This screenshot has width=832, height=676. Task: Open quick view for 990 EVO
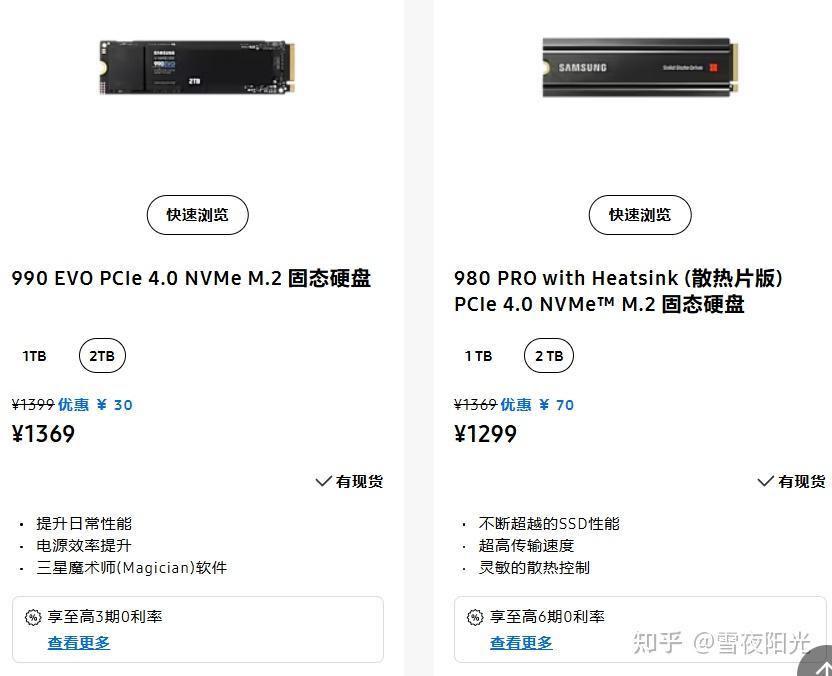(x=198, y=215)
